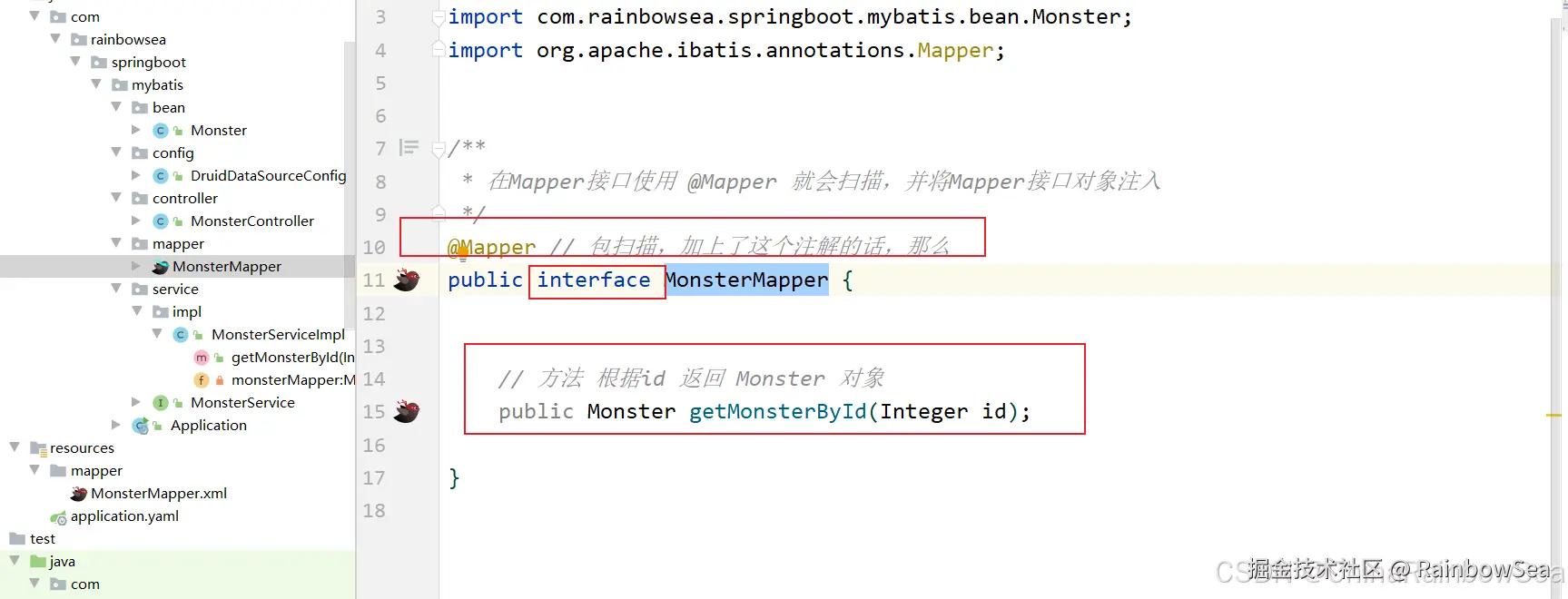
Task: Click the bean package folder icon
Action: pos(140,108)
